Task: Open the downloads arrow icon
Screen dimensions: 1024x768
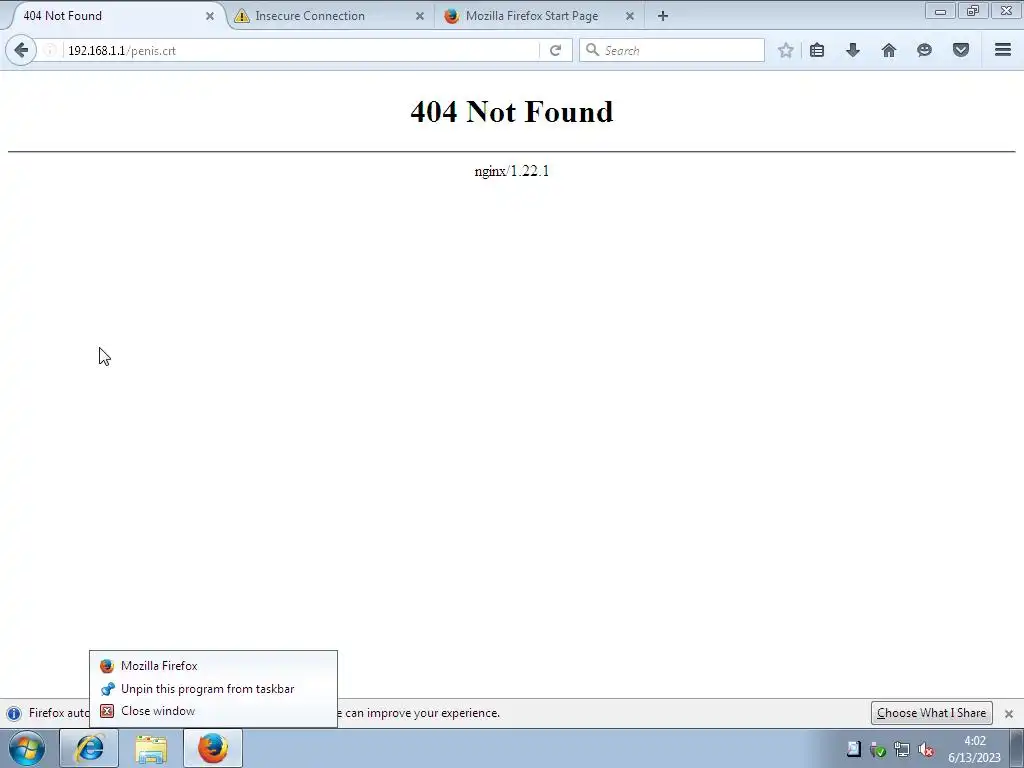Action: tap(853, 50)
